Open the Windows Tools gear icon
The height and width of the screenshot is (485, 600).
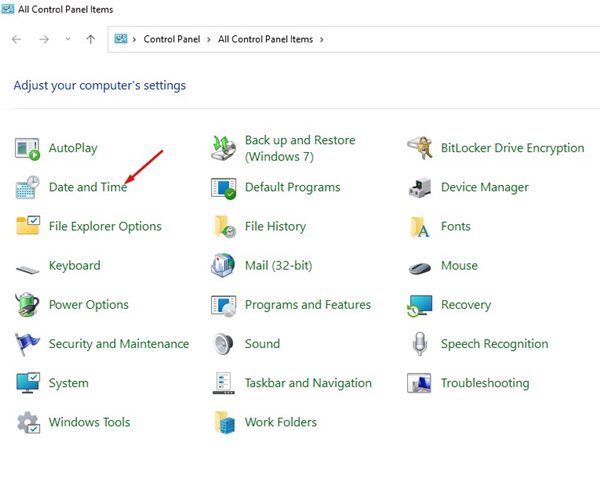coord(27,422)
